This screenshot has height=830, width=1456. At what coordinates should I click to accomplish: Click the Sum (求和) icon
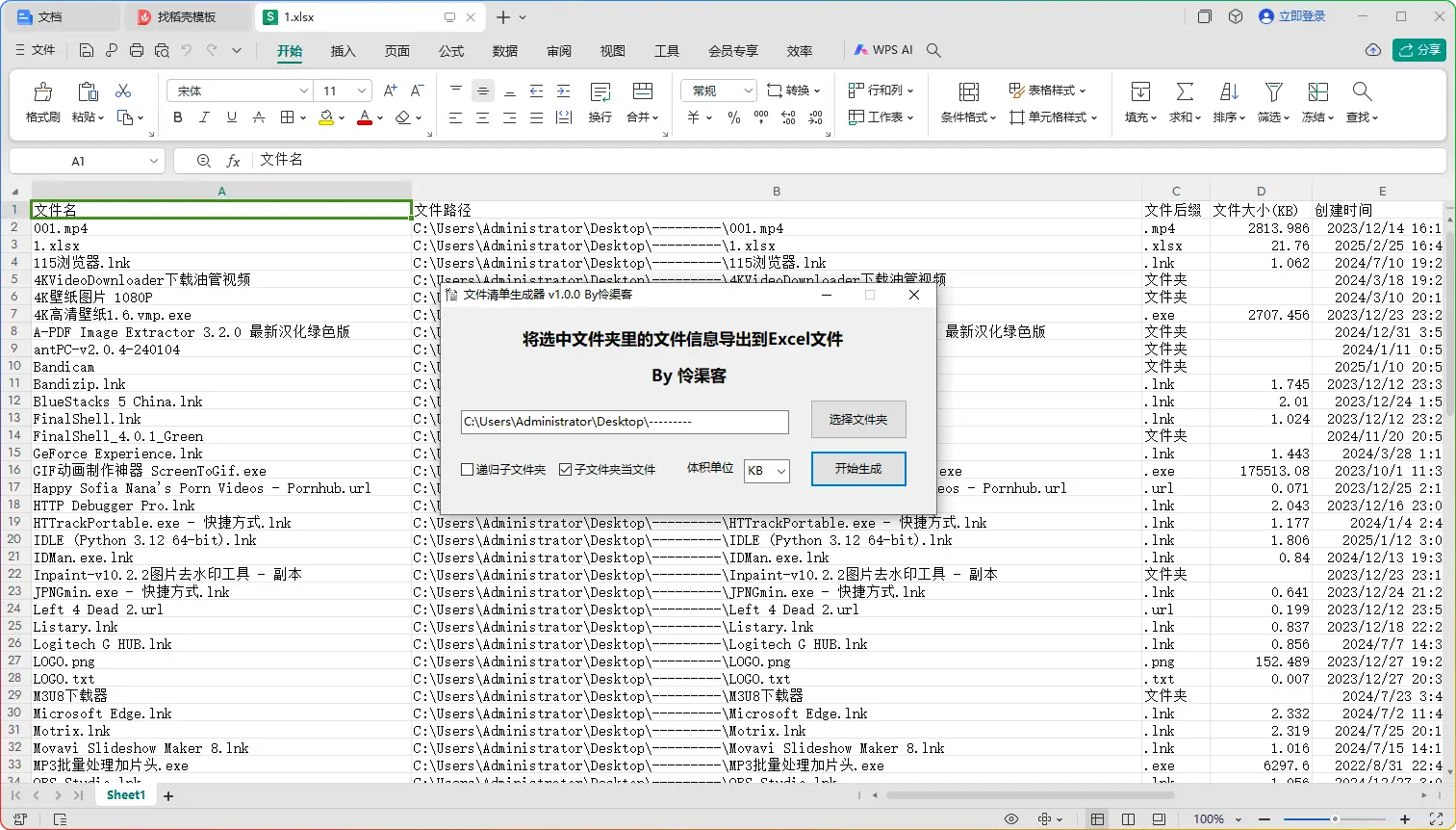(1185, 92)
